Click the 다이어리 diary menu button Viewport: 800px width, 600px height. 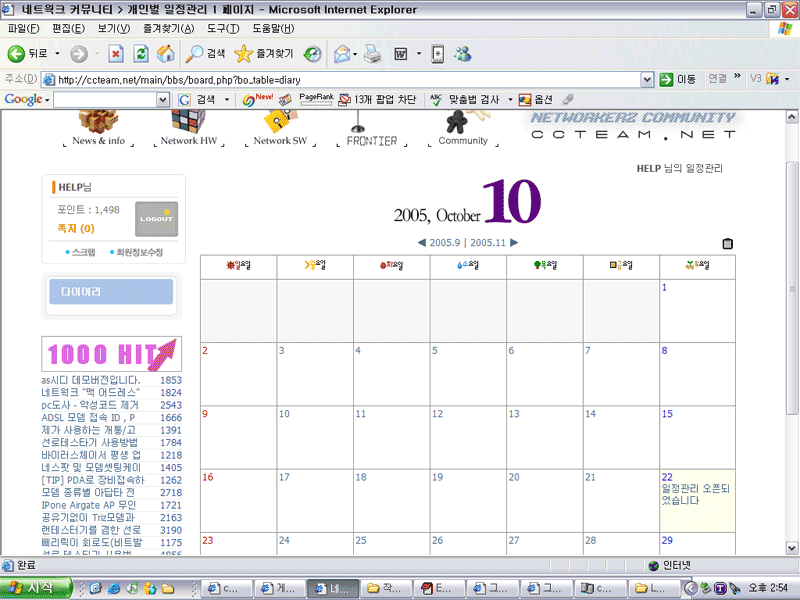(111, 292)
